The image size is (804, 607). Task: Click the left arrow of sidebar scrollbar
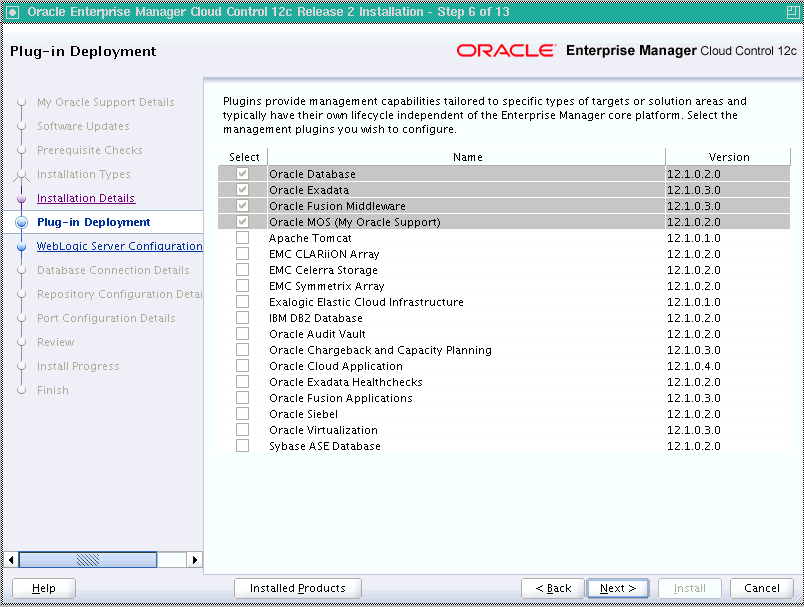point(11,560)
